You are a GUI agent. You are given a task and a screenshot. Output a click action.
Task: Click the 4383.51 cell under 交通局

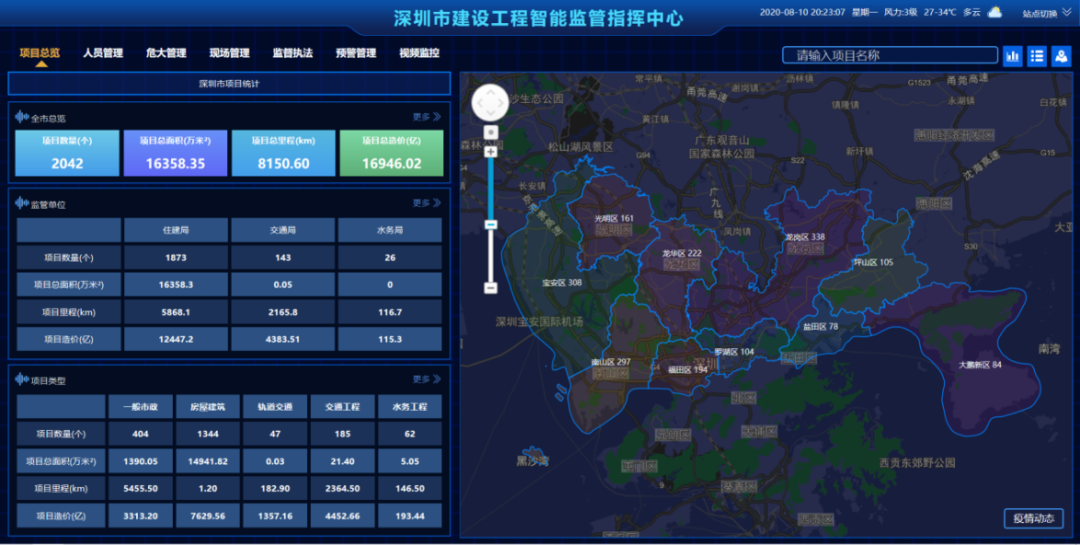coord(283,339)
